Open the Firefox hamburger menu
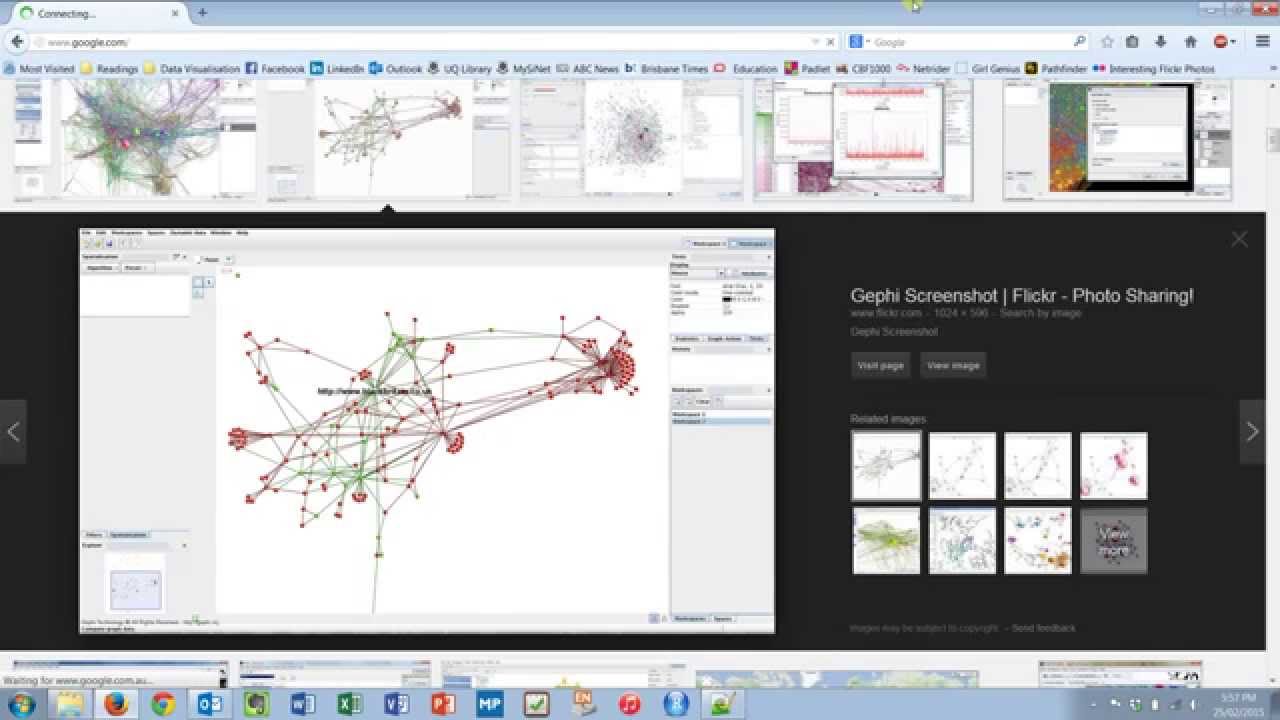Screen dimensions: 1280x720 click(1262, 42)
